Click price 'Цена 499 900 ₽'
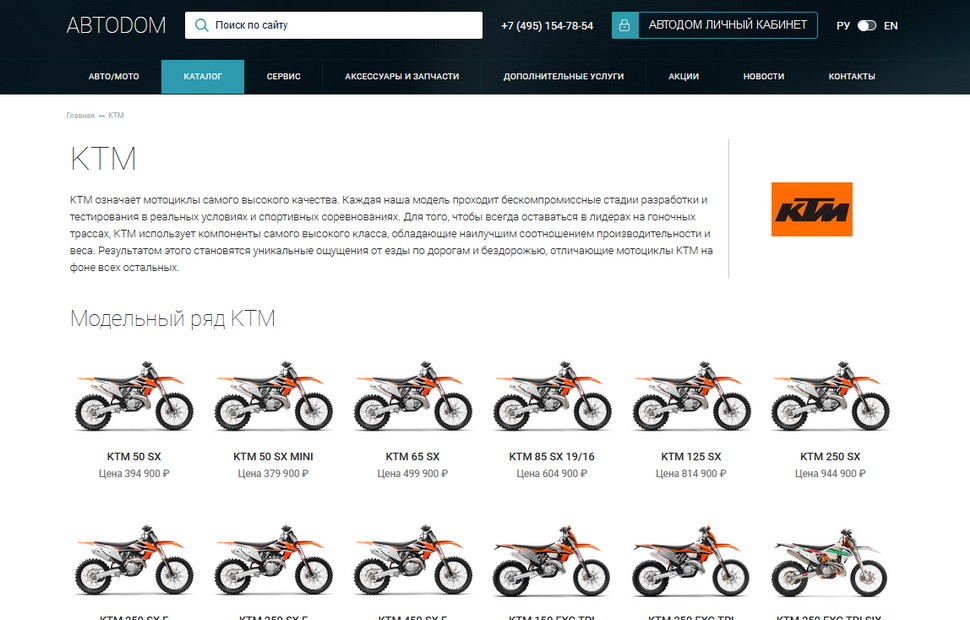The image size is (970, 620). pos(413,473)
